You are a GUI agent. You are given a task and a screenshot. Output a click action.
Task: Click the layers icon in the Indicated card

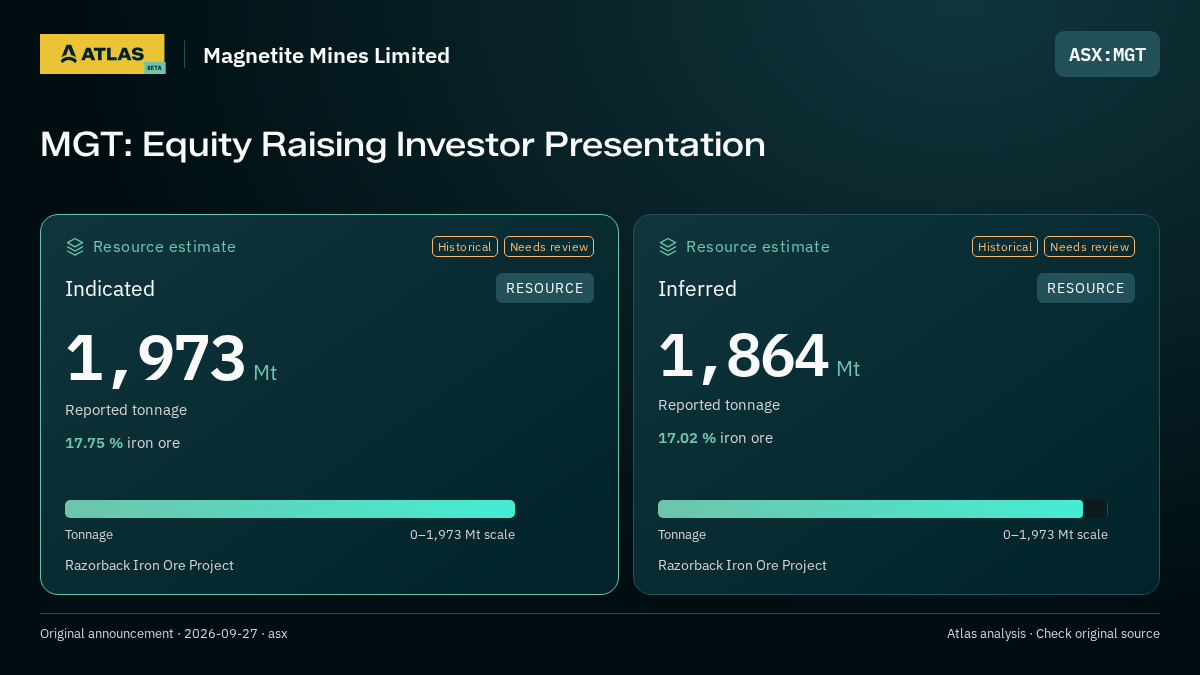75,246
